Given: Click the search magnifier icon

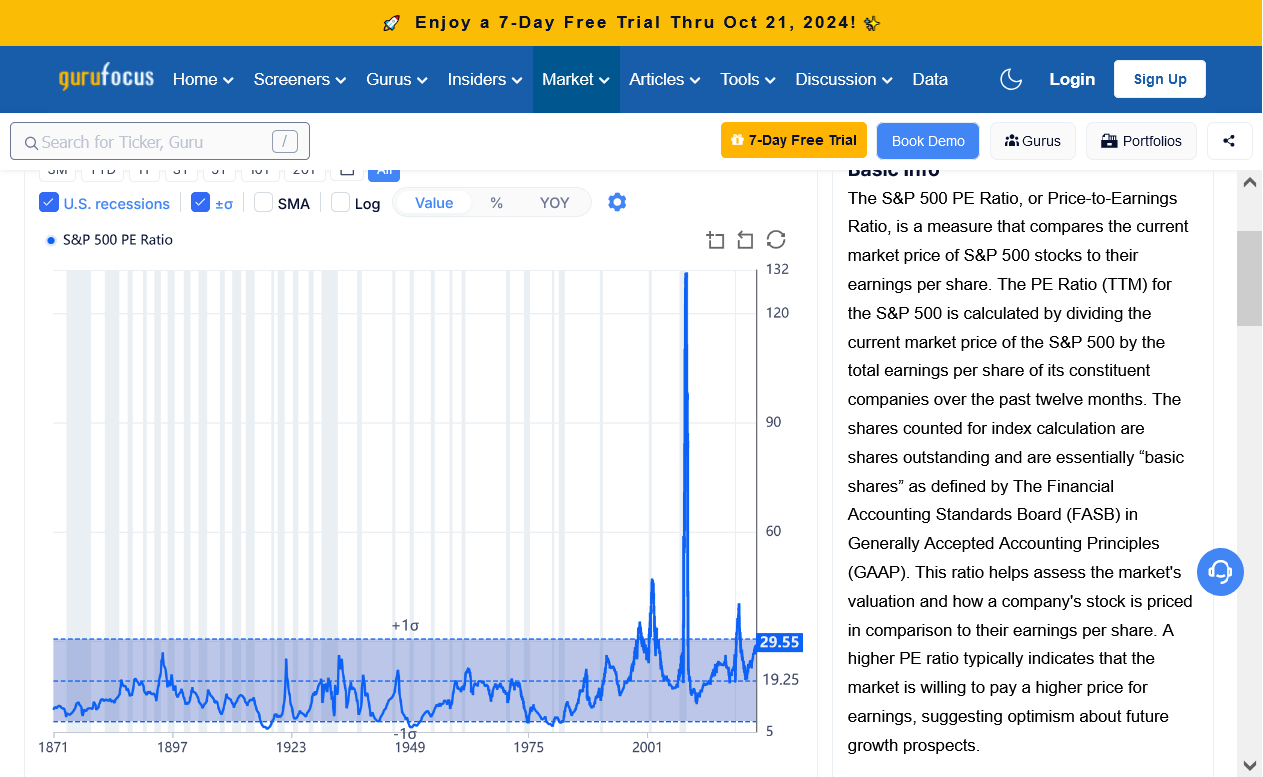Looking at the screenshot, I should tap(31, 142).
